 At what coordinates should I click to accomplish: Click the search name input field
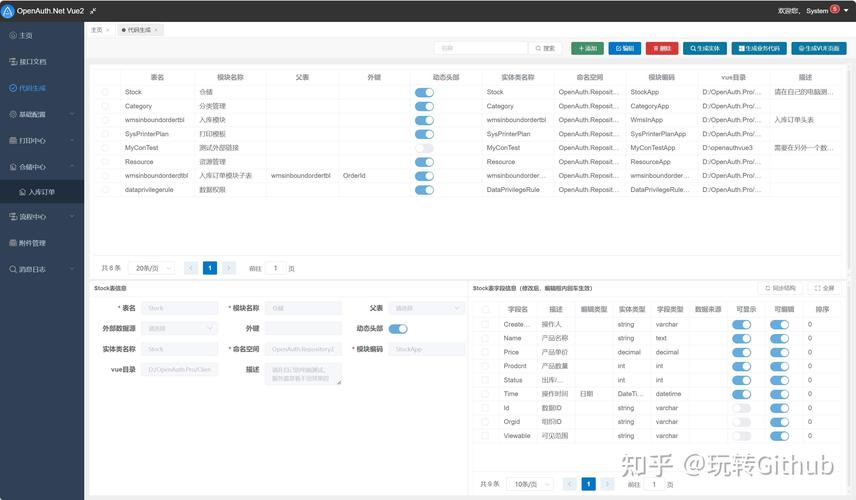coord(480,49)
